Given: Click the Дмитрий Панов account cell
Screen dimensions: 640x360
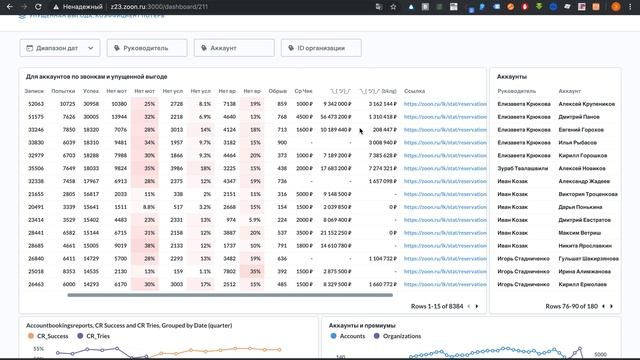Looking at the screenshot, I should click(x=579, y=117).
